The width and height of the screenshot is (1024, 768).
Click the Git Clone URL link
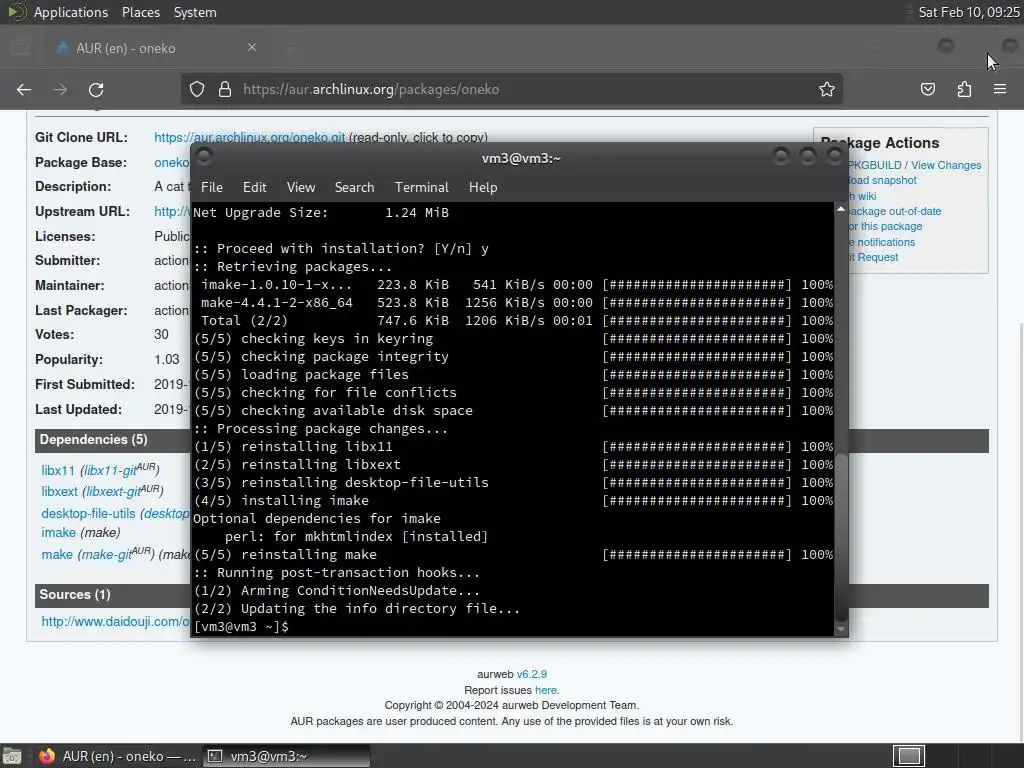249,137
